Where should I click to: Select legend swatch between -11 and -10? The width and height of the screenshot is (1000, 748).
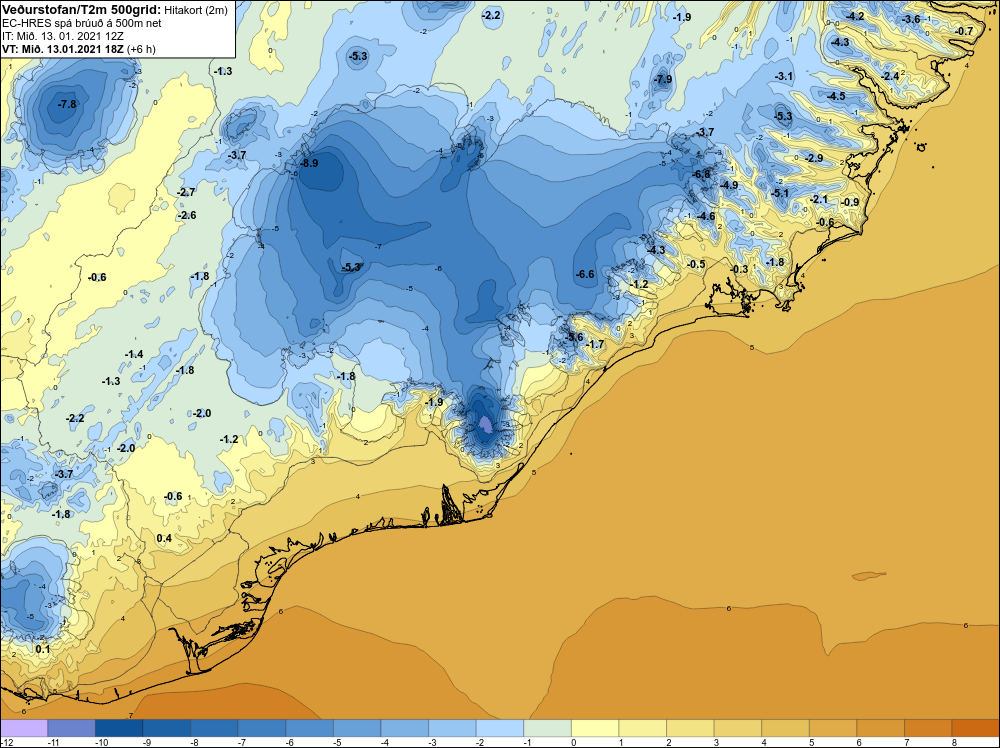tap(71, 728)
